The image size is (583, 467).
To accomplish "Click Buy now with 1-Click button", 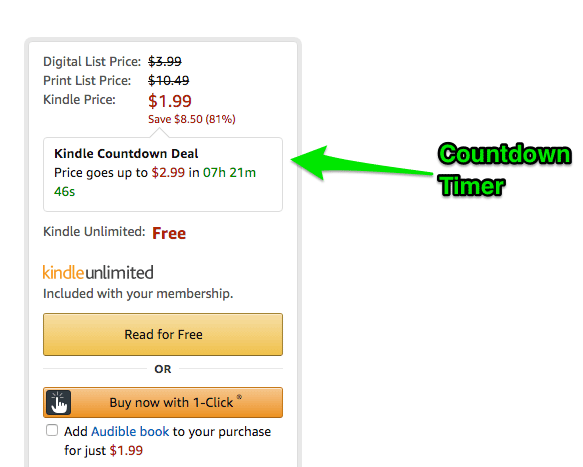I will point(163,402).
